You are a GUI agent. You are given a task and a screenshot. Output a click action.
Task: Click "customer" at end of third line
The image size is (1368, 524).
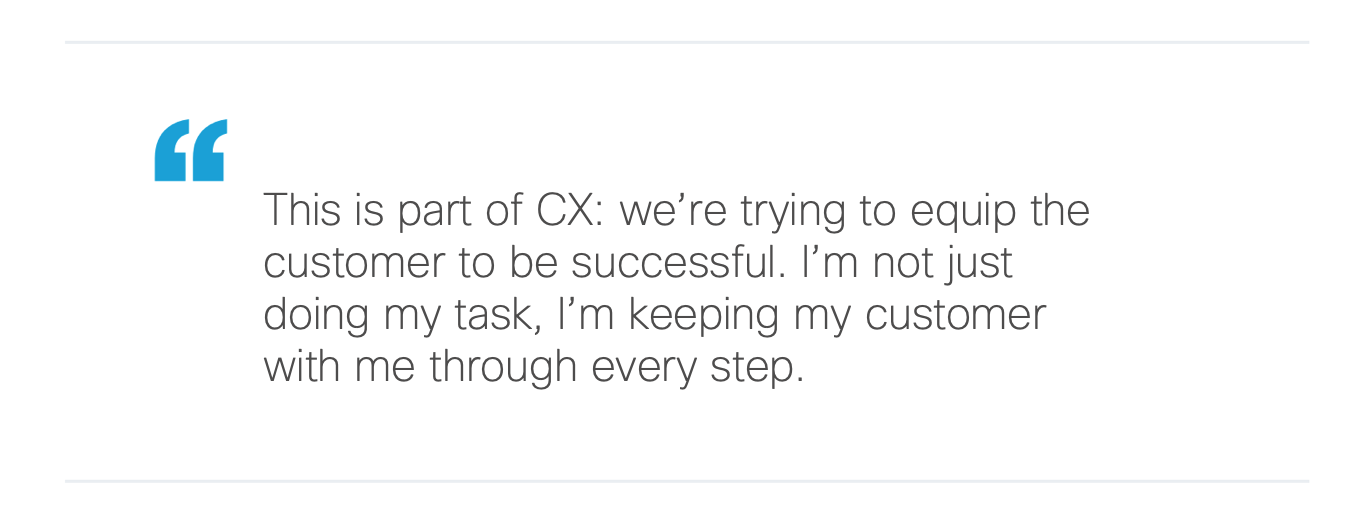coord(955,315)
